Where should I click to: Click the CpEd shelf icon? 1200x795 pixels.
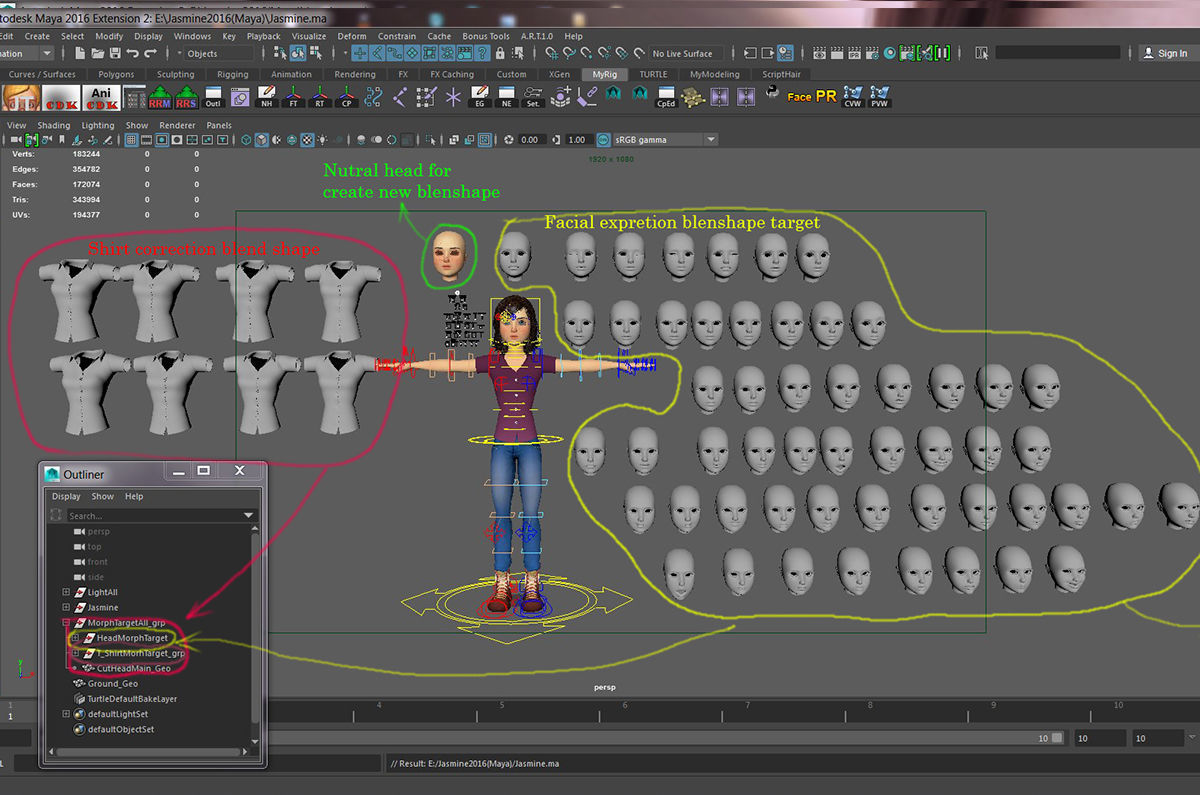tap(665, 97)
